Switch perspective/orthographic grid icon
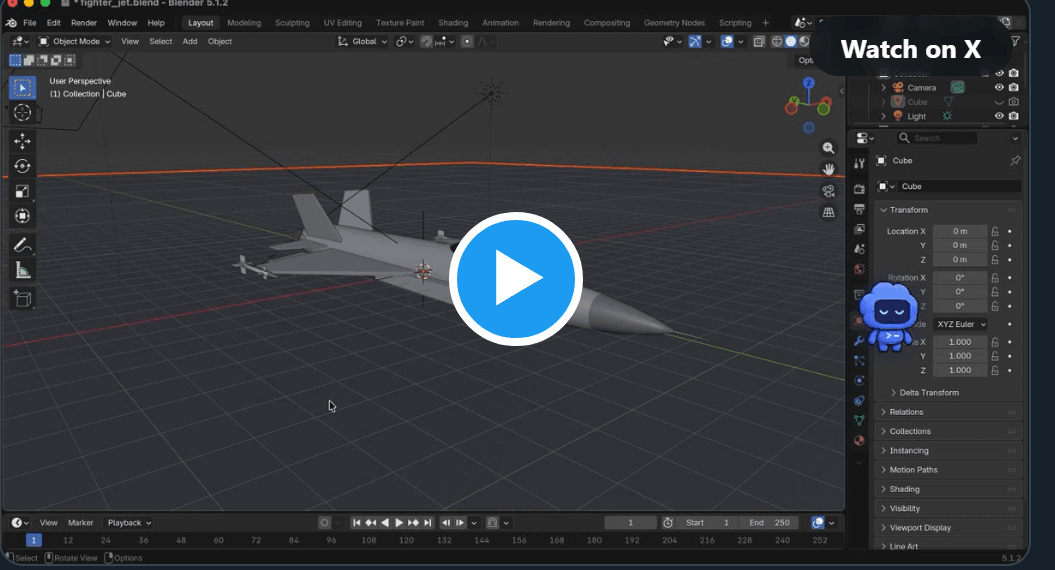 pos(828,213)
